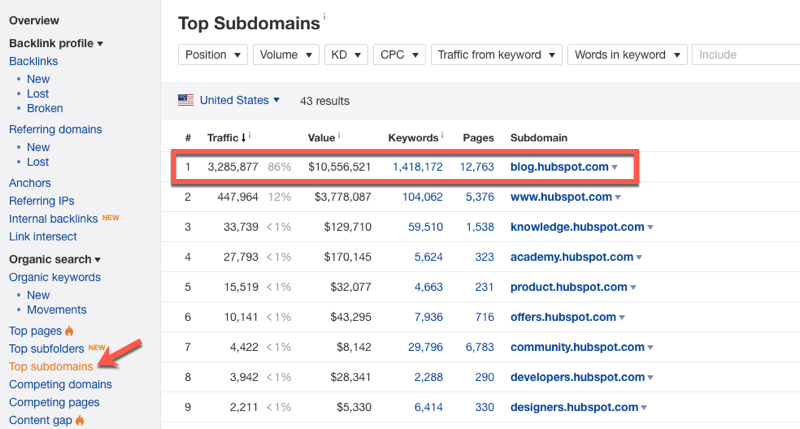Open Backlinks report in sidebar

pos(33,61)
